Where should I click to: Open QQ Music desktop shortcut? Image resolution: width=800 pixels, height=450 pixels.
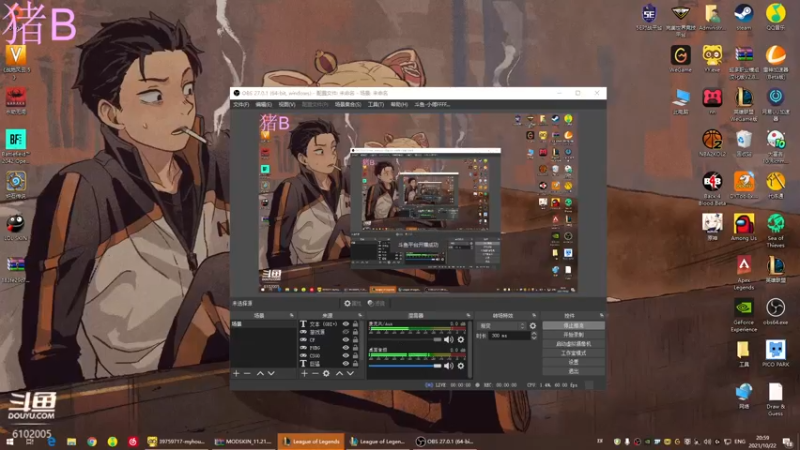tap(776, 17)
